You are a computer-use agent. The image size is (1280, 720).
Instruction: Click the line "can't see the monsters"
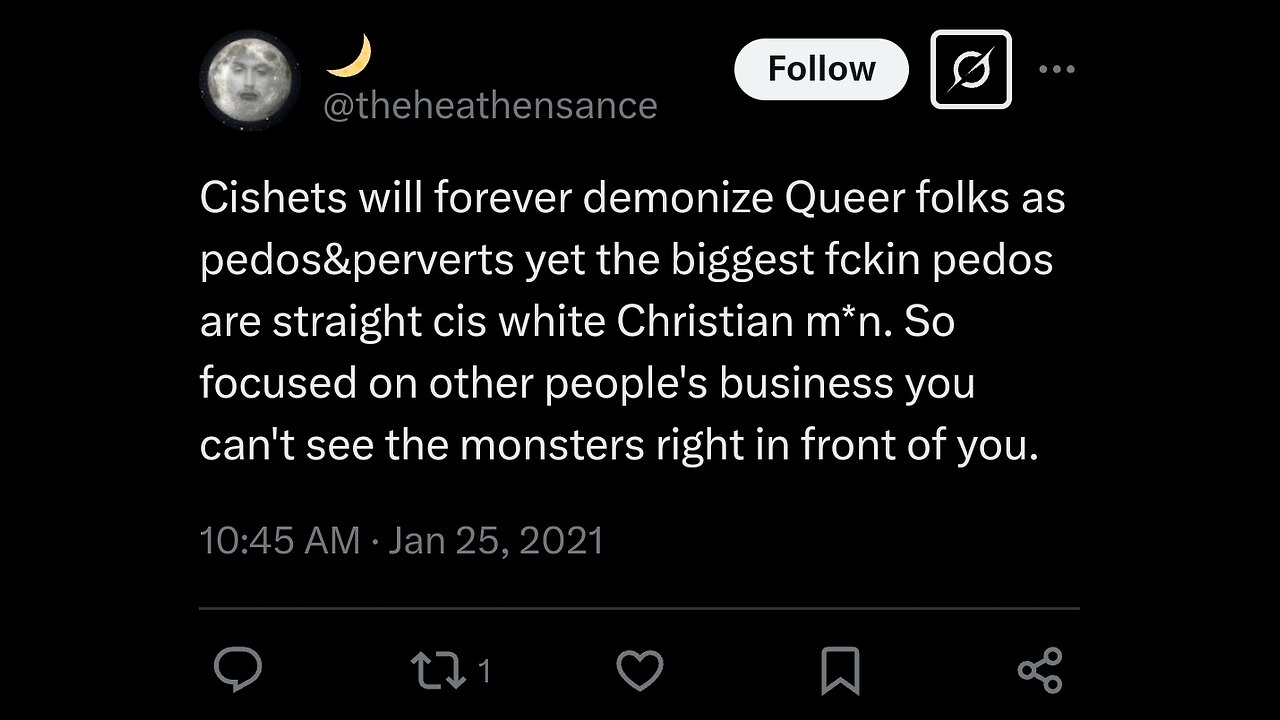tap(619, 446)
